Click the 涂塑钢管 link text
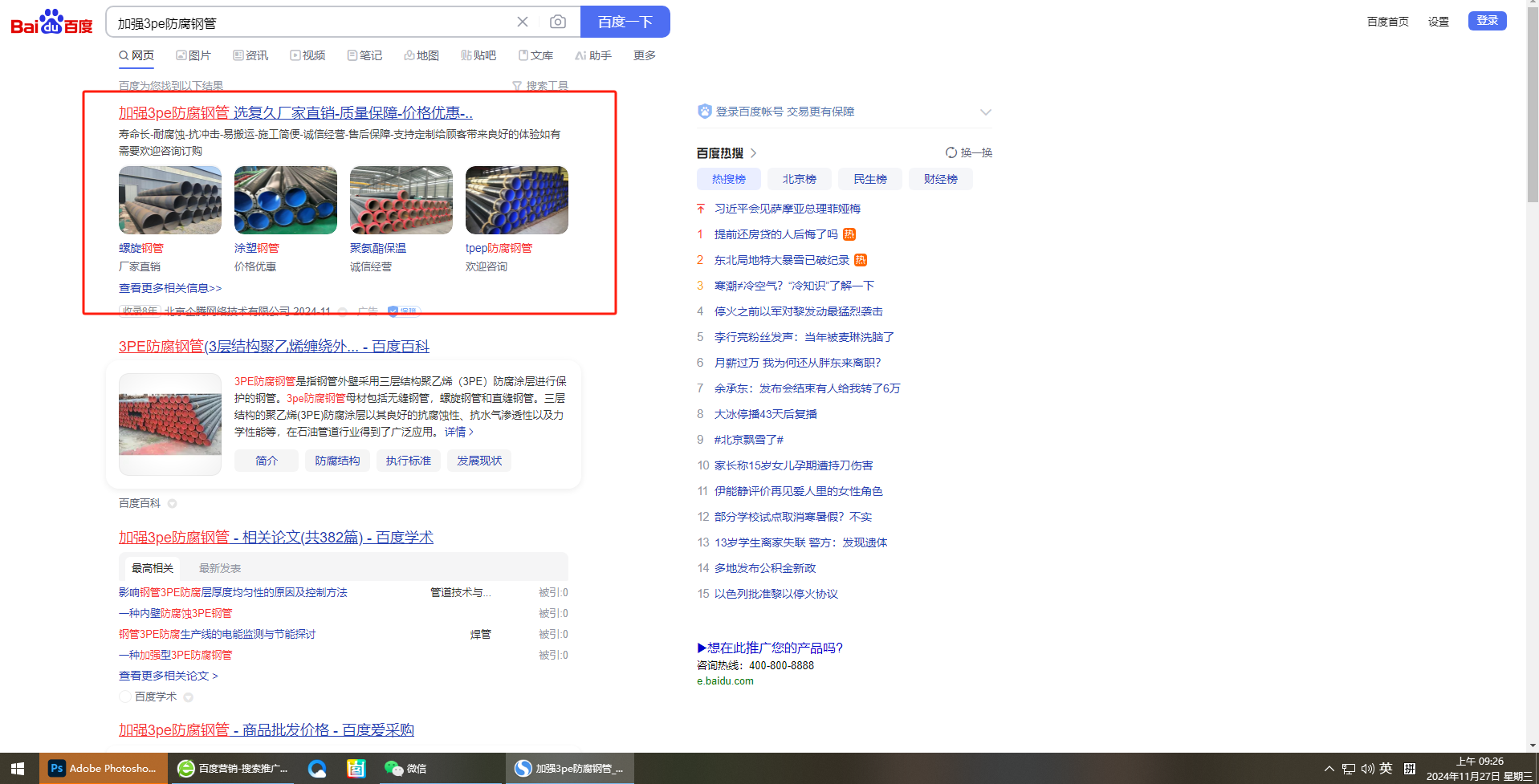This screenshot has height=784, width=1539. (x=256, y=249)
